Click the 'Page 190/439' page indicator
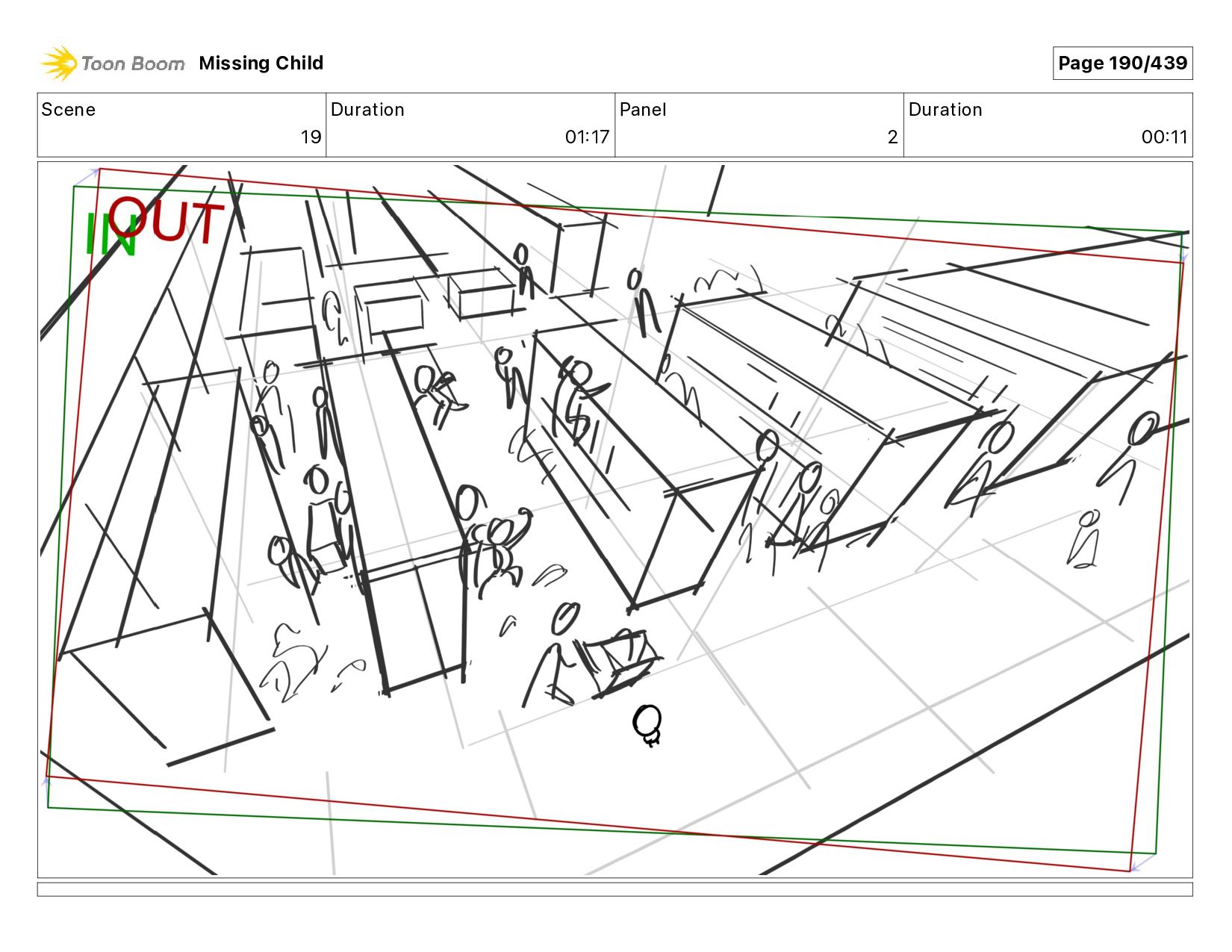The width and height of the screenshot is (1232, 952). (x=1122, y=63)
